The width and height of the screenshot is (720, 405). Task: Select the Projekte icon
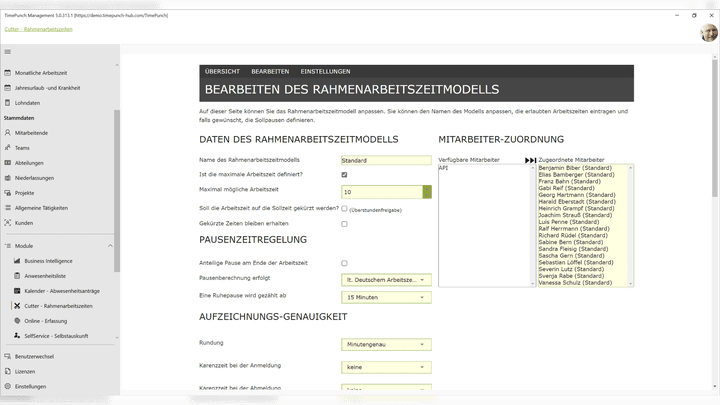pyautogui.click(x=7, y=193)
